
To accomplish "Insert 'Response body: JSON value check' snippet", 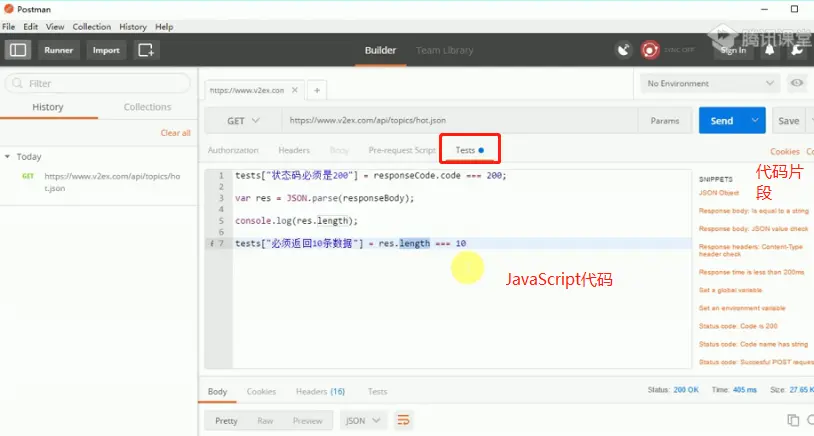I will 754,228.
